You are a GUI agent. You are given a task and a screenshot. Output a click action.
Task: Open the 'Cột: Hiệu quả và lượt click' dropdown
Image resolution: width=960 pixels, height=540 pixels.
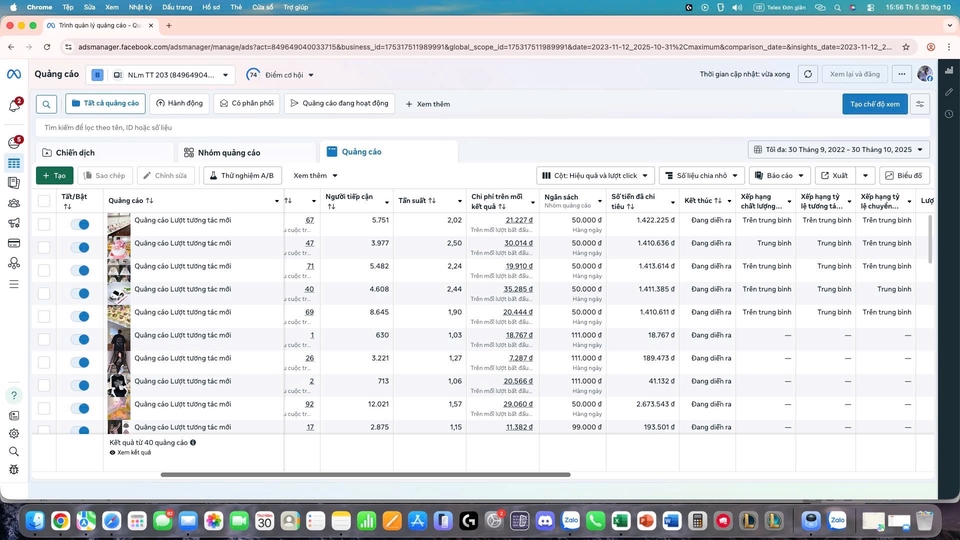coord(595,176)
